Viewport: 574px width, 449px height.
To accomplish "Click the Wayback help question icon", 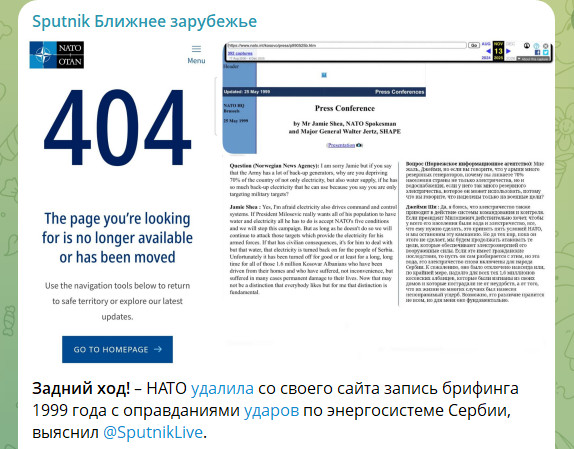I will [x=536, y=46].
